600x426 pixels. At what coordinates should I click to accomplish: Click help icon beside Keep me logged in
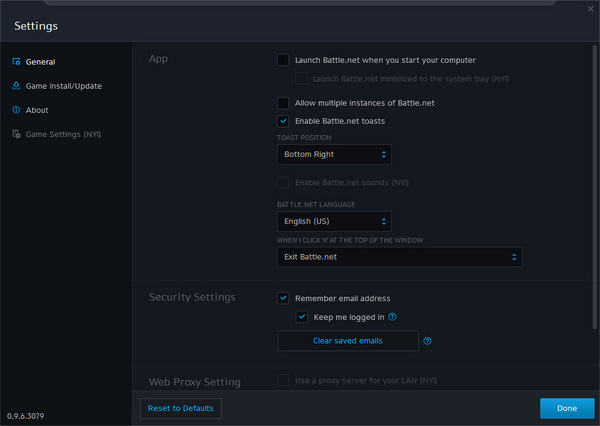(393, 317)
